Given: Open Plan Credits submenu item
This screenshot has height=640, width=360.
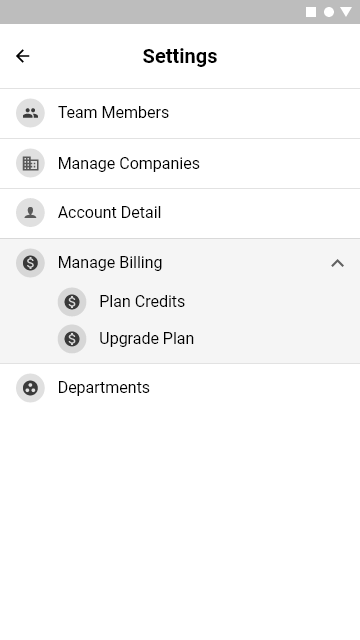Looking at the screenshot, I should (x=142, y=302).
